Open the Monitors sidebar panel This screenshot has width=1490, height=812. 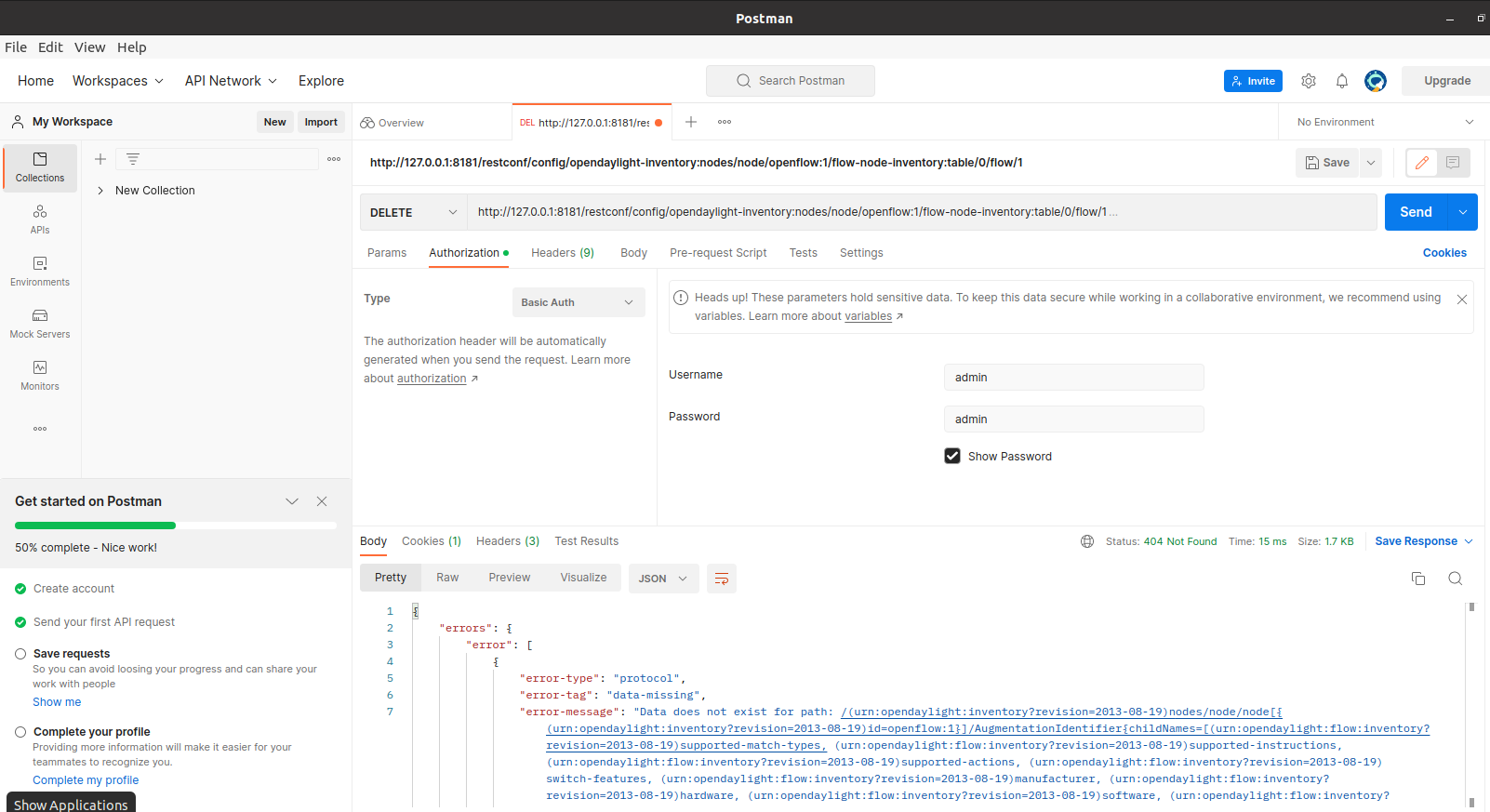[x=40, y=375]
